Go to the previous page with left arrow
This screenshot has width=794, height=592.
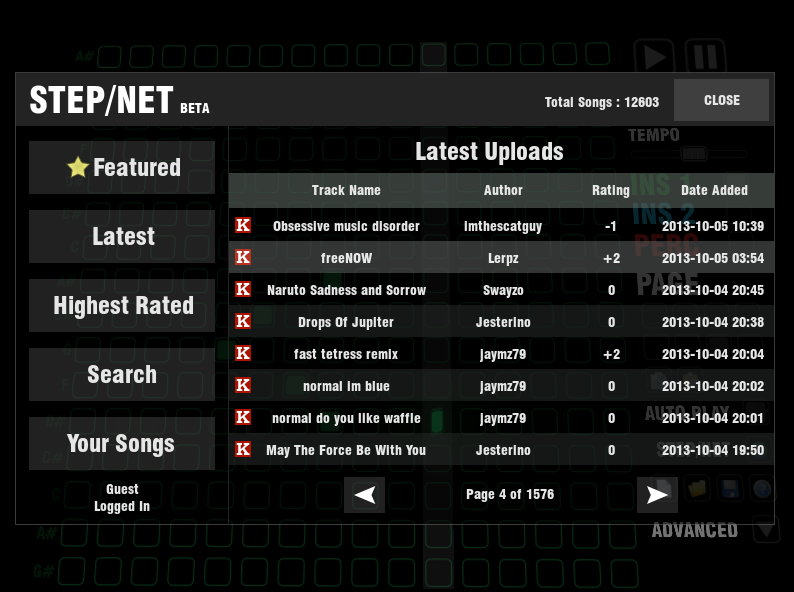click(365, 495)
